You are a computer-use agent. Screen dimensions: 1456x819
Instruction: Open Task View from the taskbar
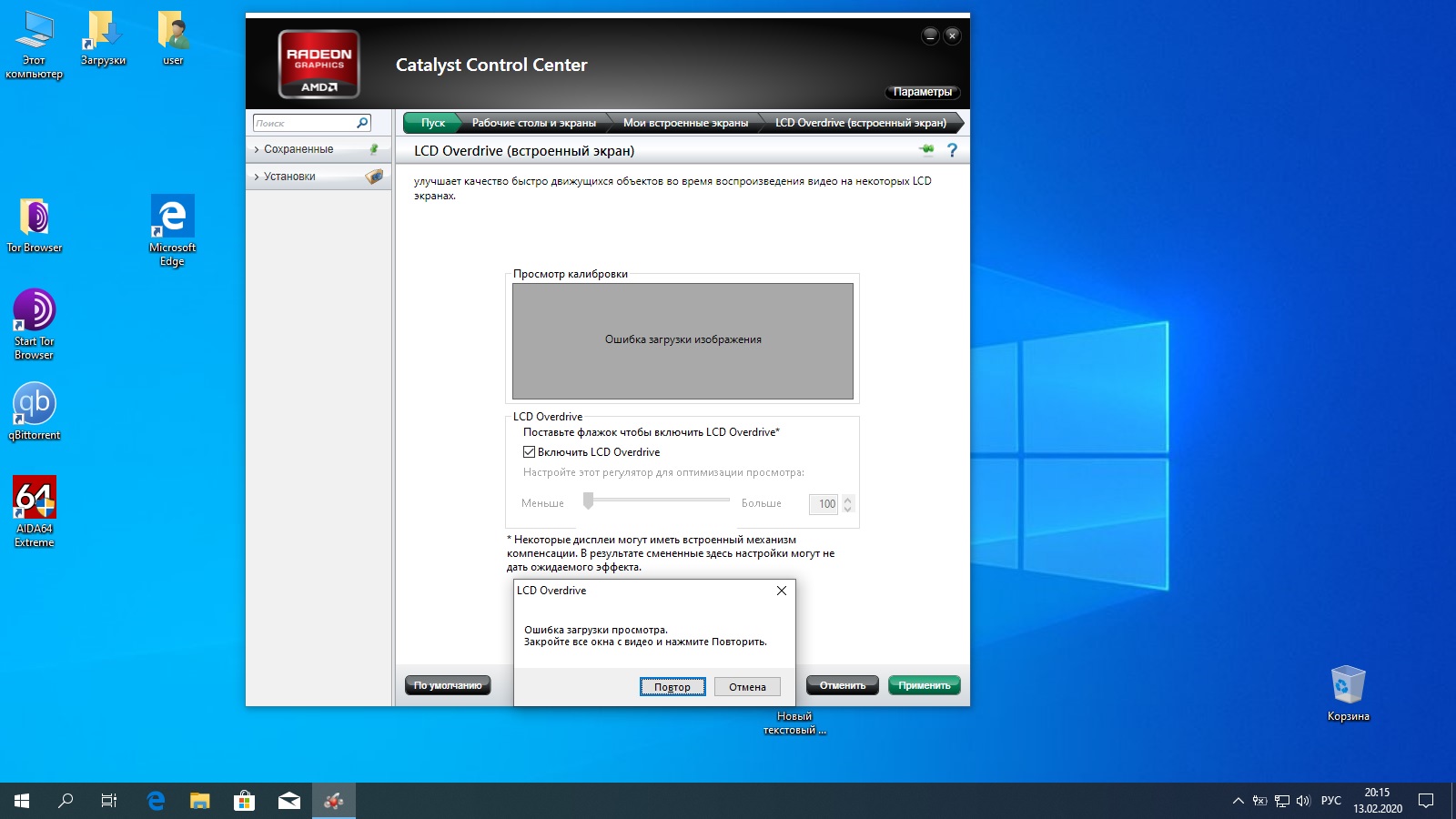pos(109,801)
